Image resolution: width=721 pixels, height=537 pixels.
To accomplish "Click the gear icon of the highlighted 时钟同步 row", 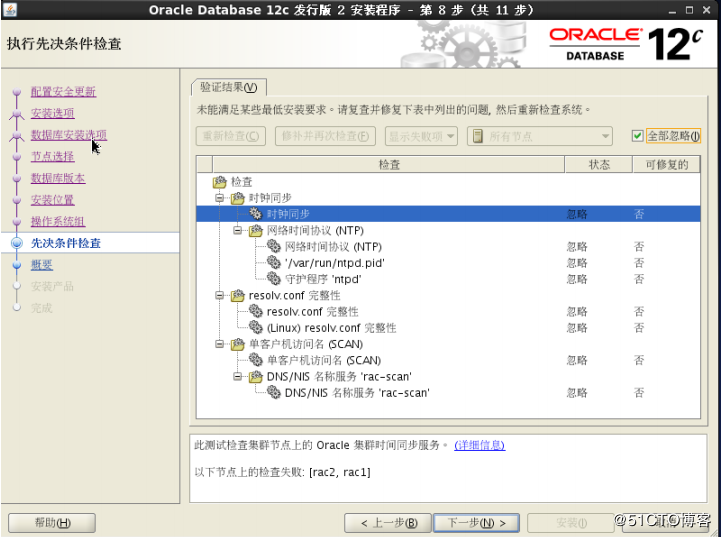I will (256, 214).
